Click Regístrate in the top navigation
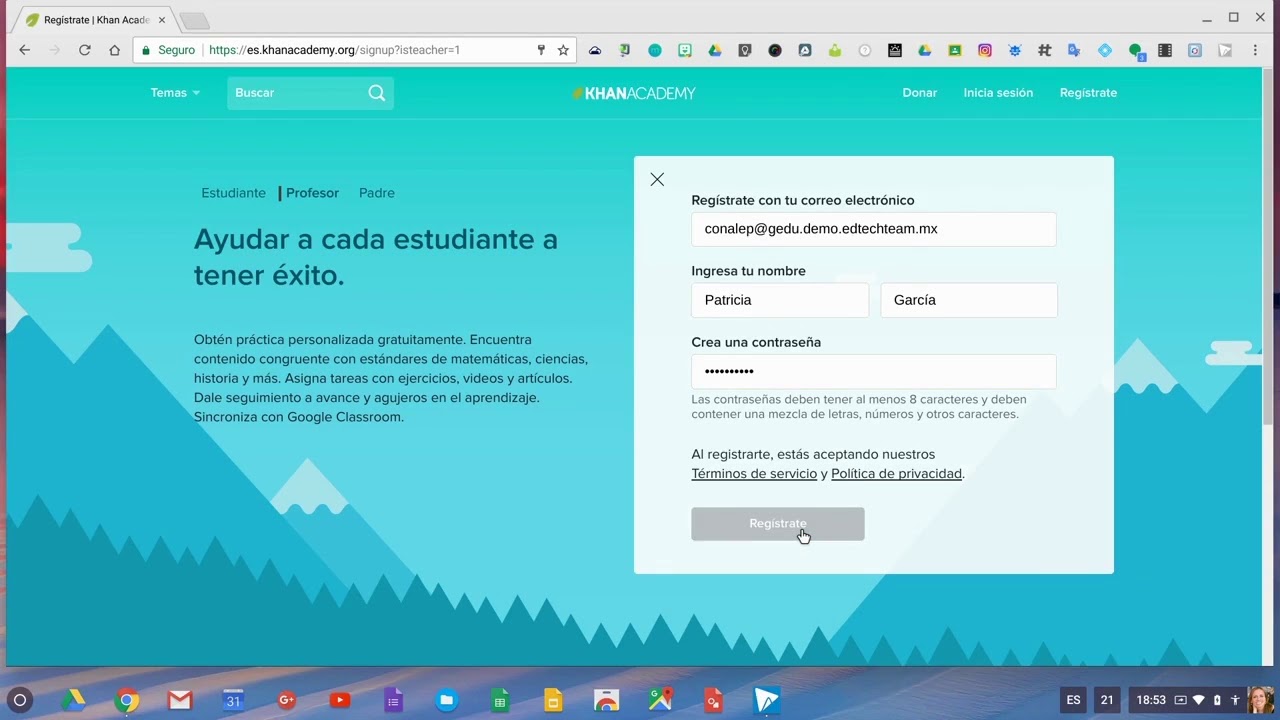The width and height of the screenshot is (1280, 720). coord(1088,93)
